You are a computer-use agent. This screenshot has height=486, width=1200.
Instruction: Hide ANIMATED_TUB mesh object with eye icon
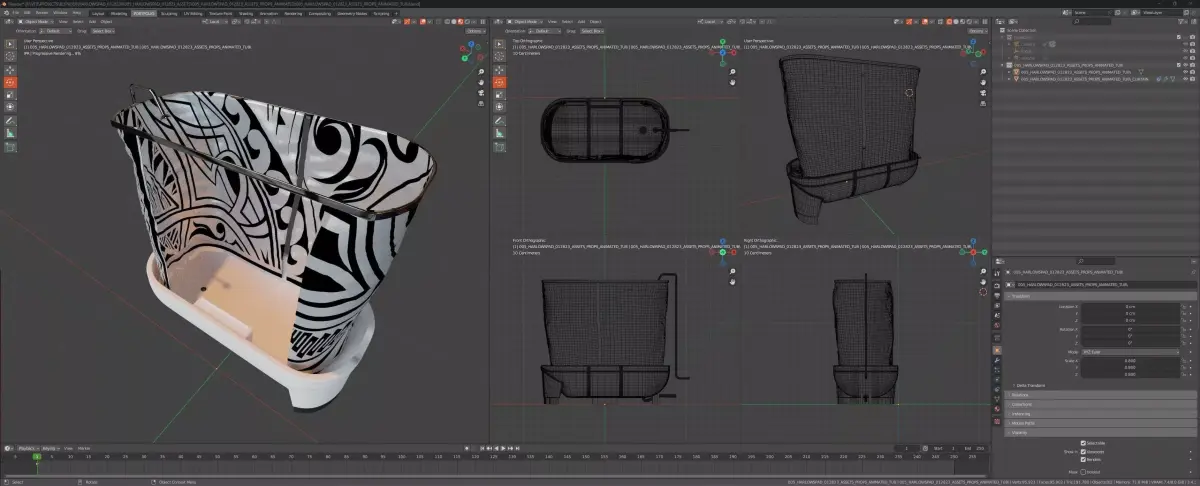1185,72
